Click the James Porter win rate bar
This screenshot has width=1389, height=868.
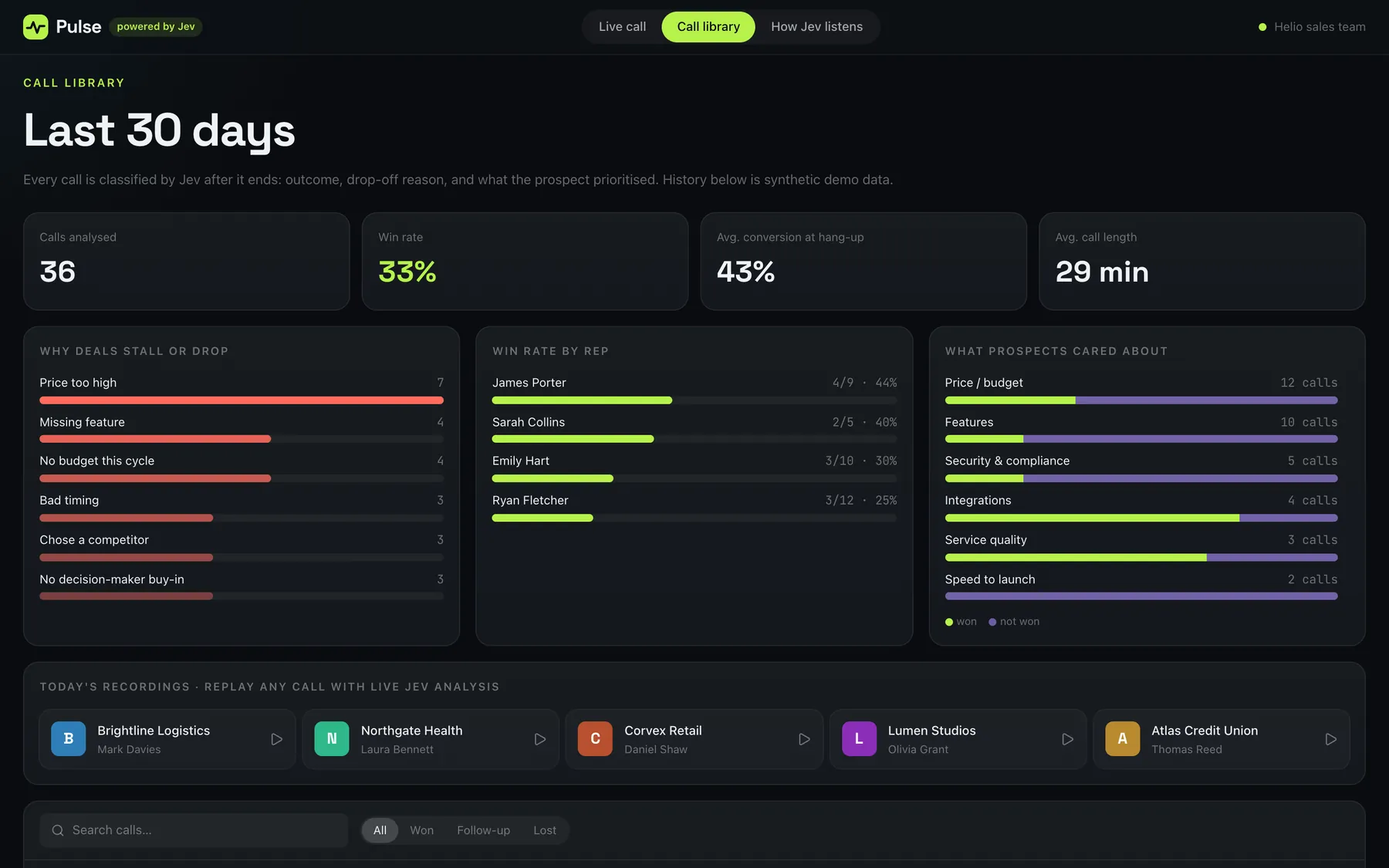pyautogui.click(x=582, y=400)
